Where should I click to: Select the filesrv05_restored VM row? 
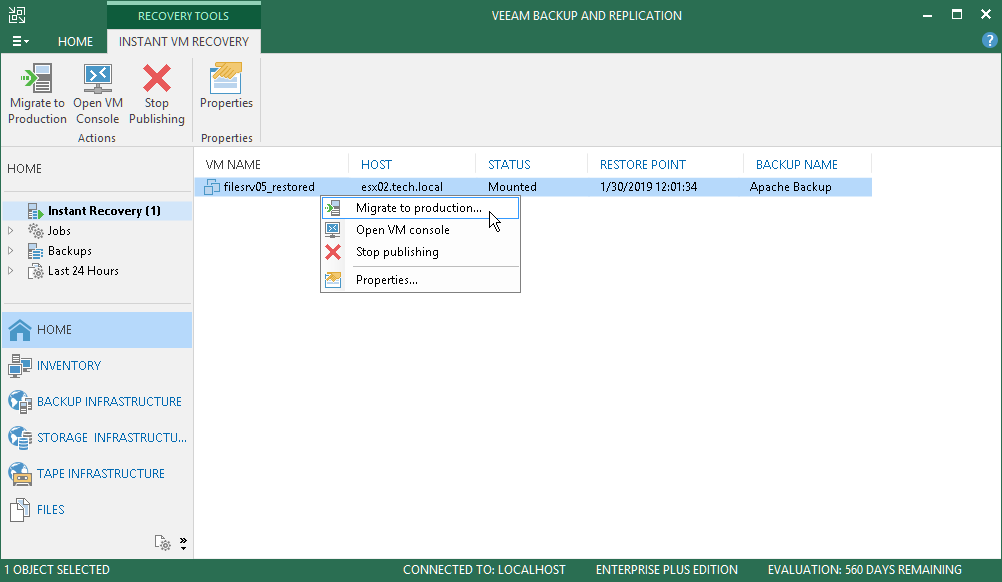tap(533, 187)
